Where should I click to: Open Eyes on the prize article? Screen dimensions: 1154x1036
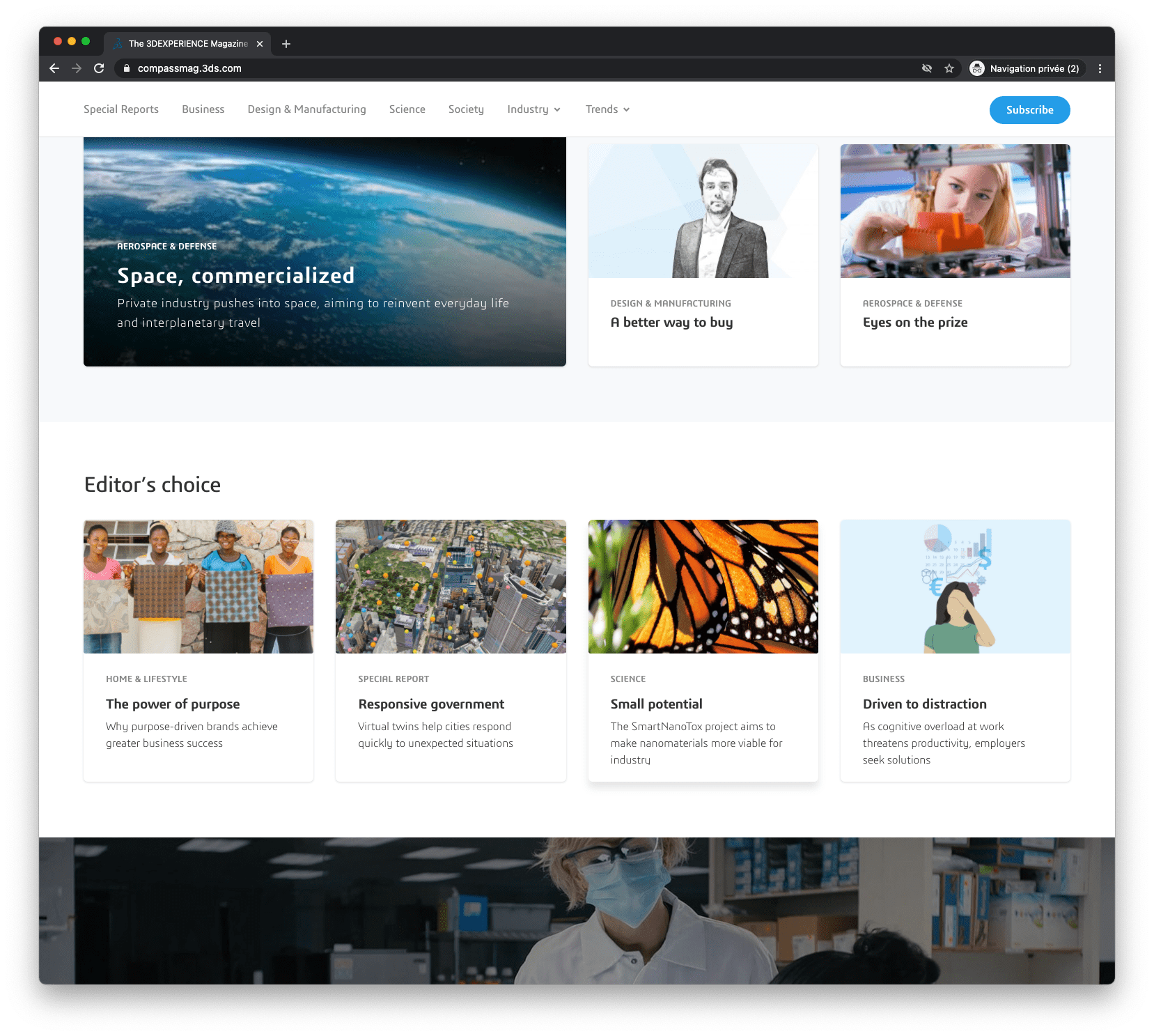pos(915,323)
